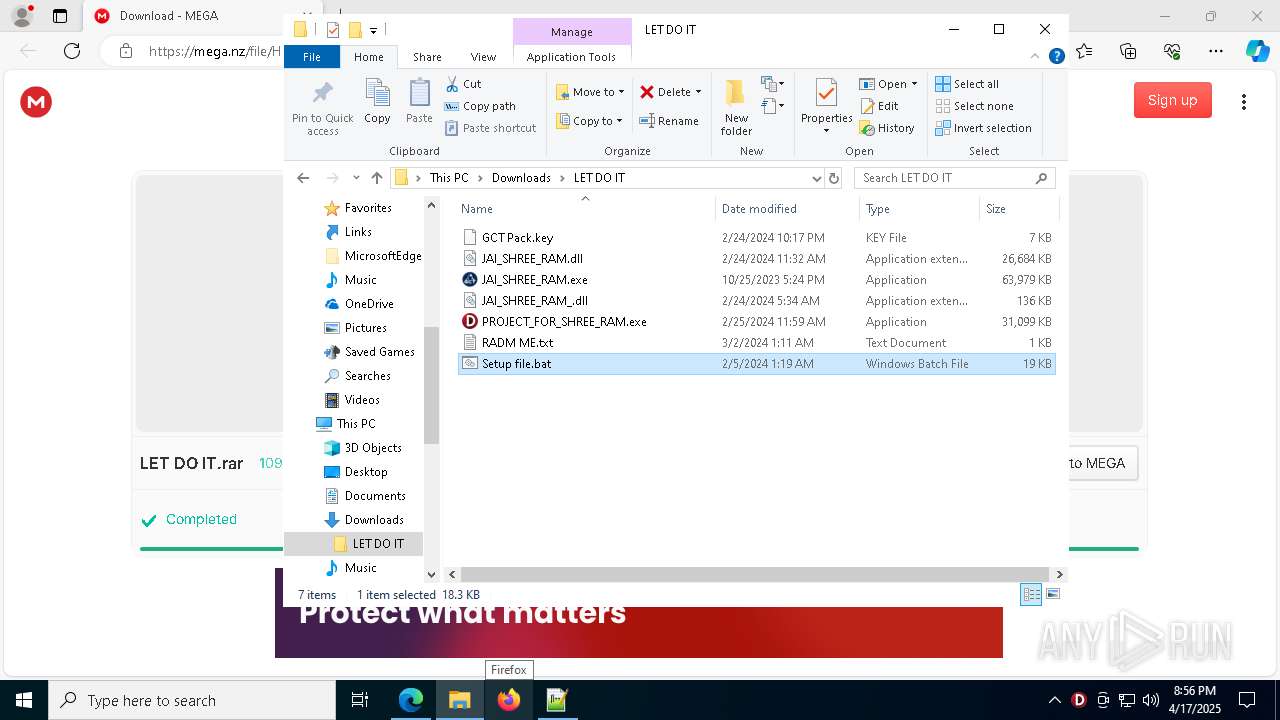Switch to the View ribbon tab
Image resolution: width=1280 pixels, height=720 pixels.
(x=483, y=57)
